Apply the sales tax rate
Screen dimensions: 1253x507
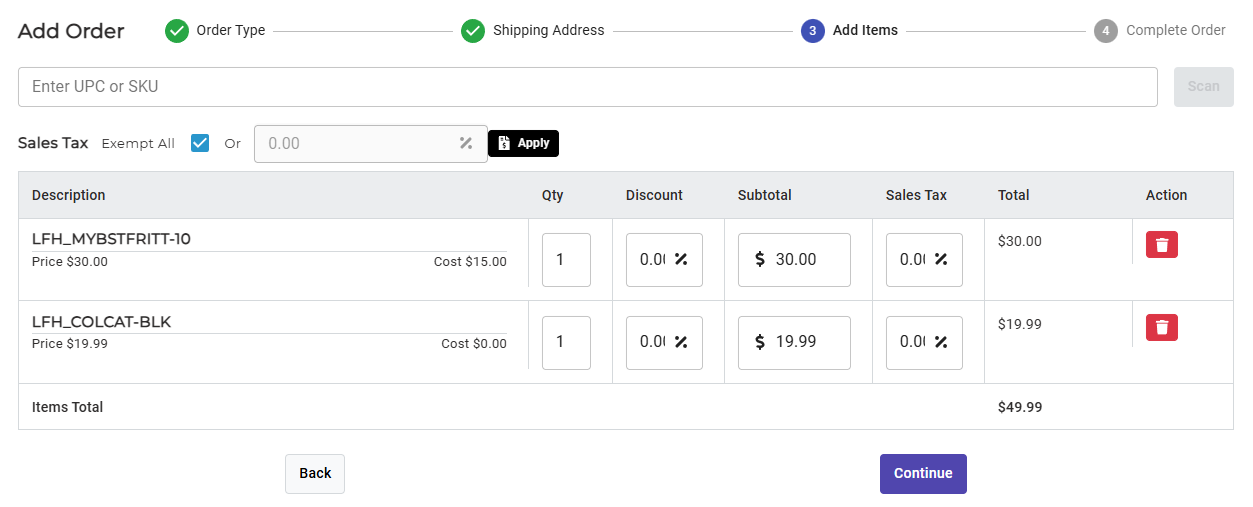[524, 143]
